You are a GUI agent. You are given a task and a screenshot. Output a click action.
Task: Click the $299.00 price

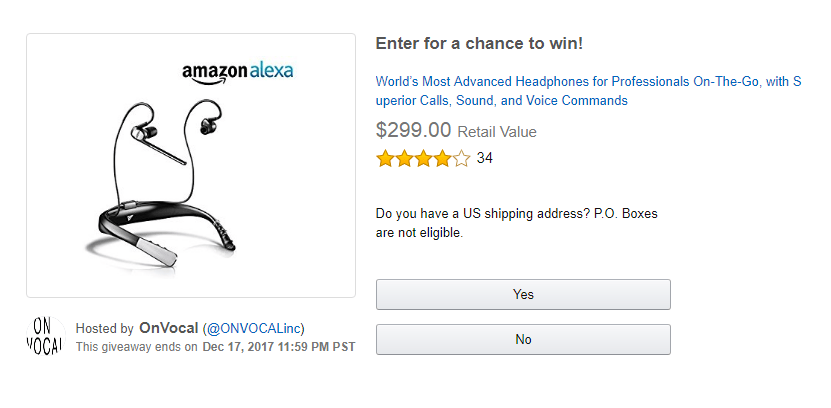(413, 130)
